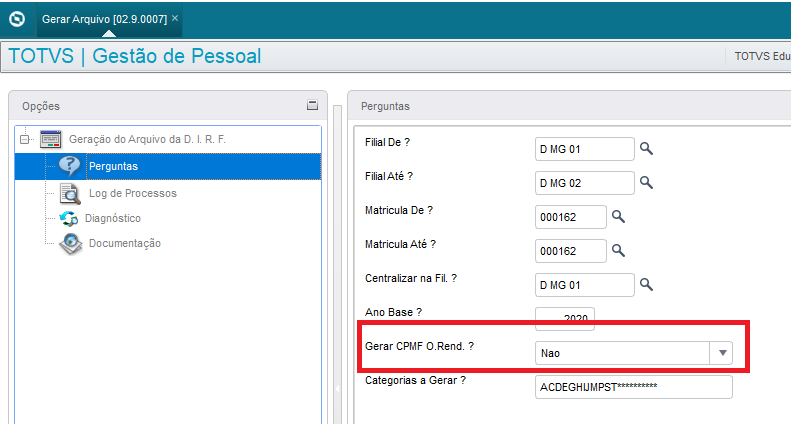Collapse the Opções panel
The image size is (791, 424).
312,105
